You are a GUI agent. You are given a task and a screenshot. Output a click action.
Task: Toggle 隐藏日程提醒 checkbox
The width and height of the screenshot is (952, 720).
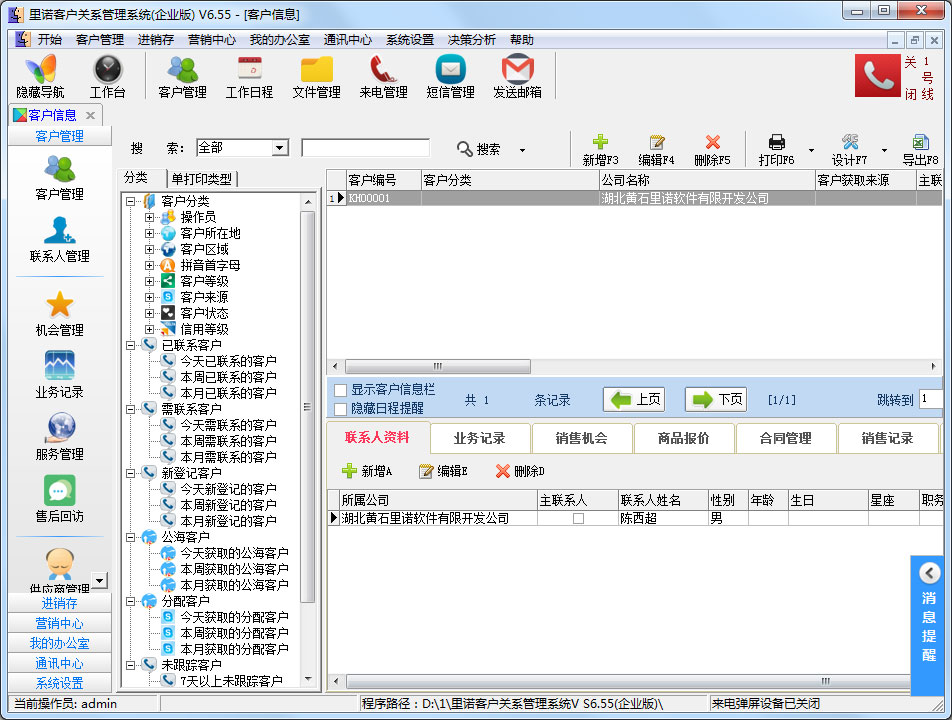coord(341,408)
